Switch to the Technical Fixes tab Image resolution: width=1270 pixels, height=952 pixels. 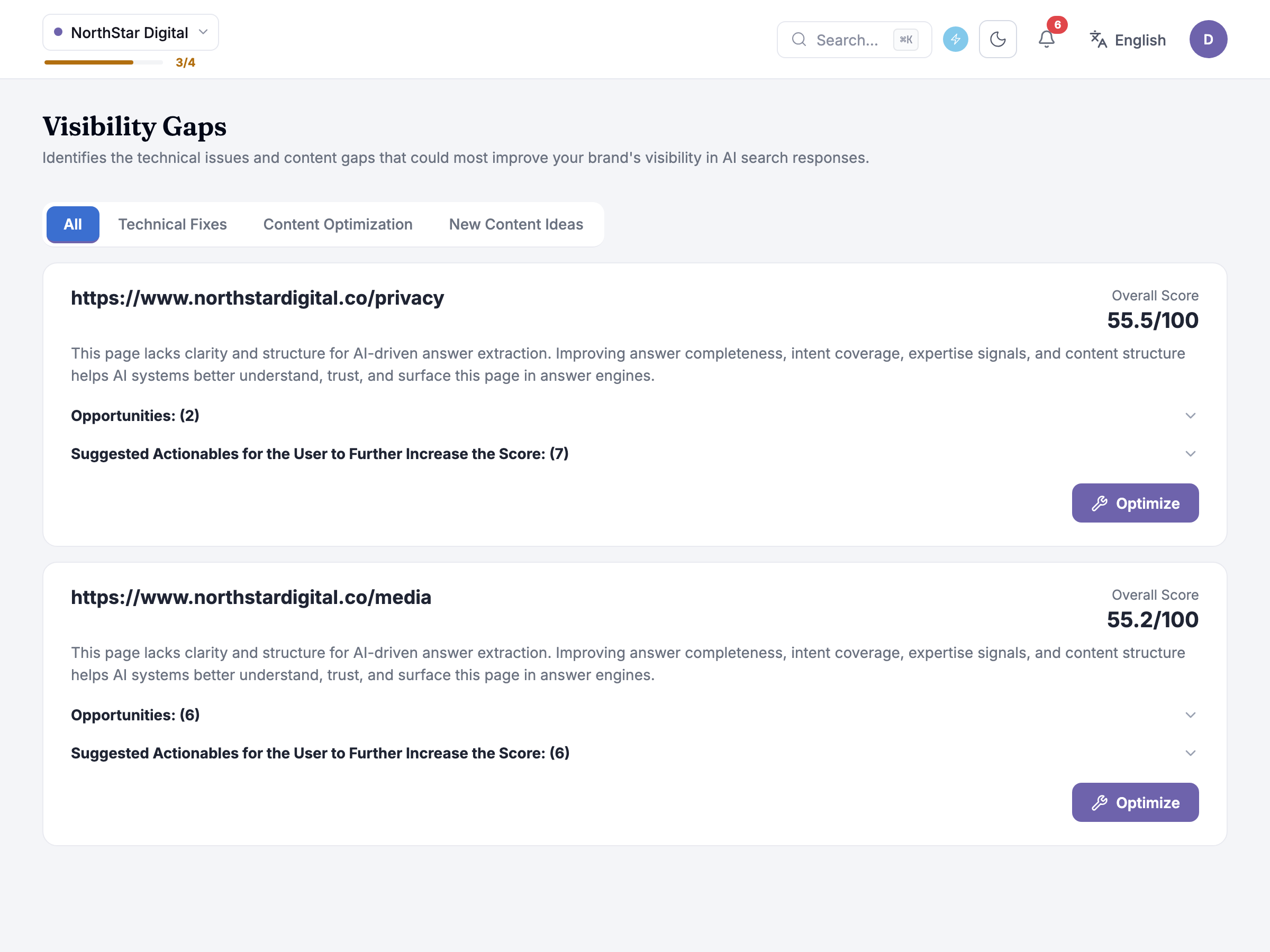(172, 224)
